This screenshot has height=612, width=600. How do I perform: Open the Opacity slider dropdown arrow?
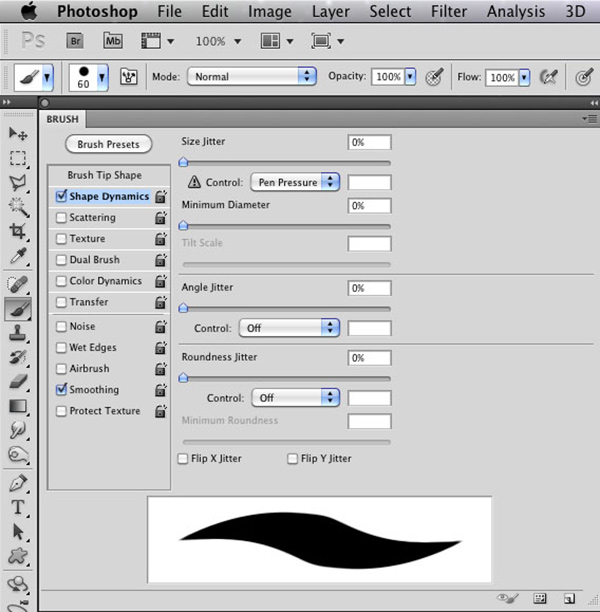pos(410,76)
